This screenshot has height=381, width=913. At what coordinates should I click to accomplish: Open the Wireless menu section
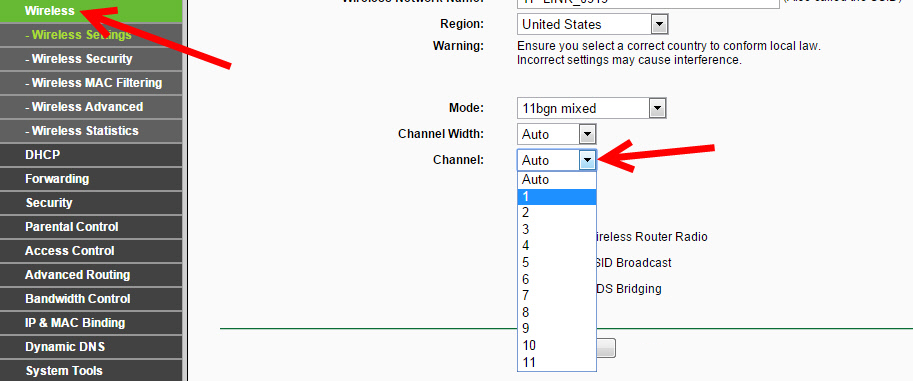[91, 10]
